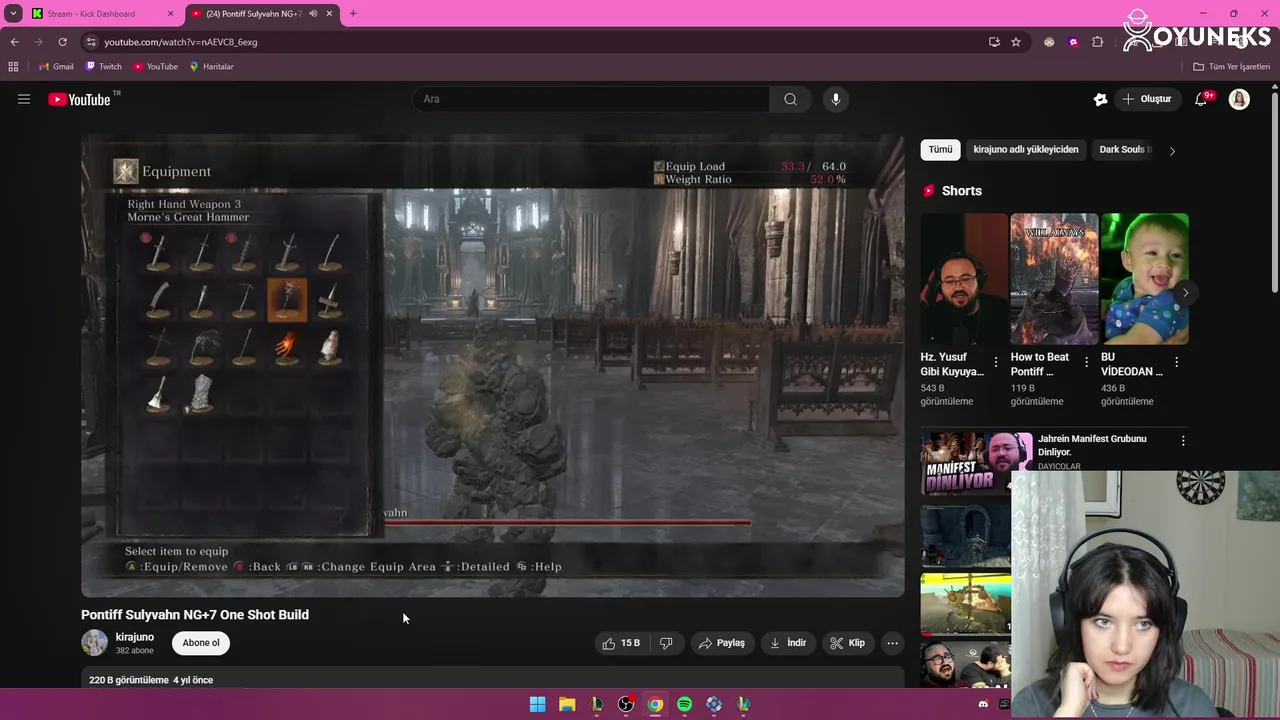The image size is (1280, 720).
Task: Open the Windows Start menu
Action: [x=537, y=704]
